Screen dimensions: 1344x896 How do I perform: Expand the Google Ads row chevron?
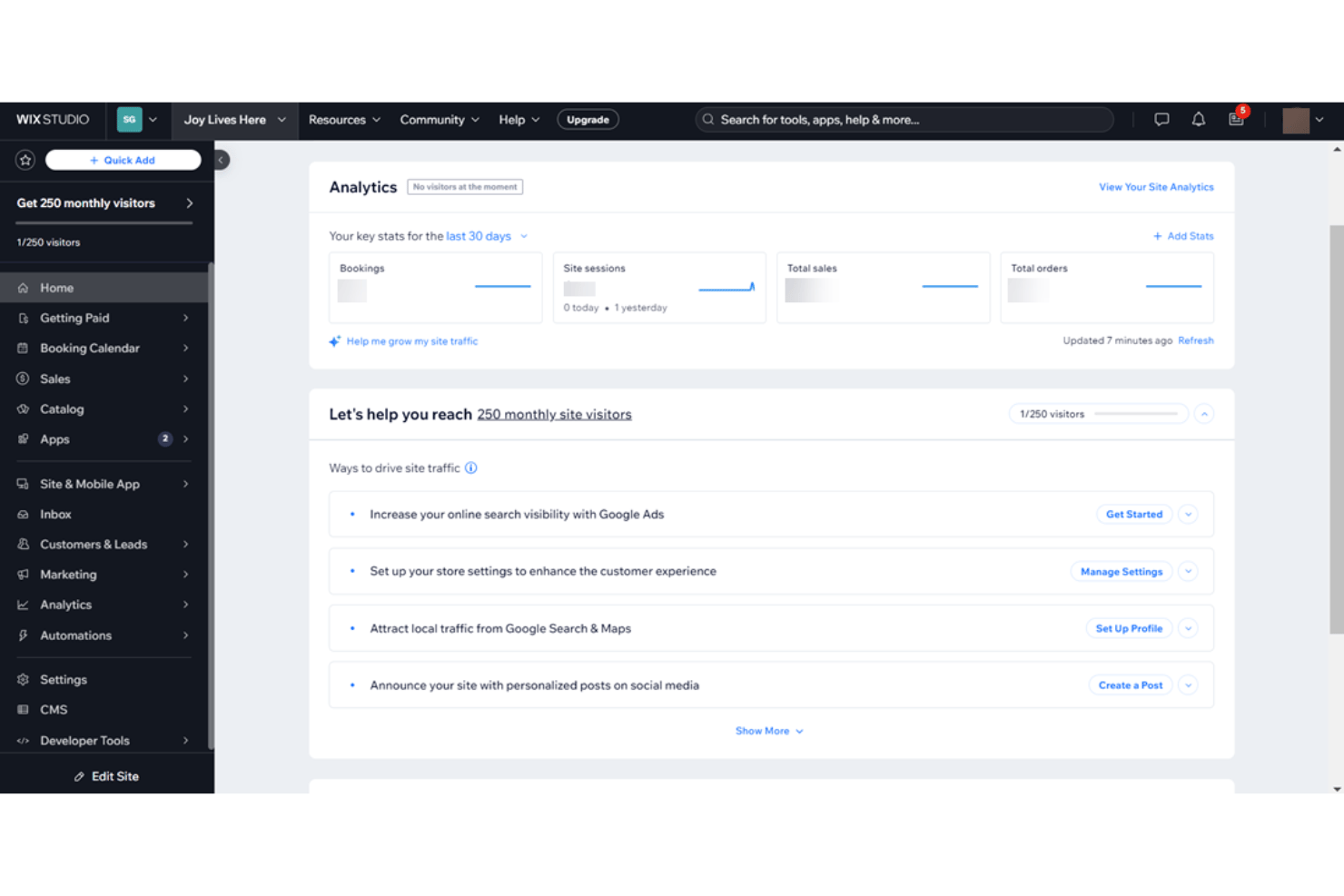(x=1188, y=515)
